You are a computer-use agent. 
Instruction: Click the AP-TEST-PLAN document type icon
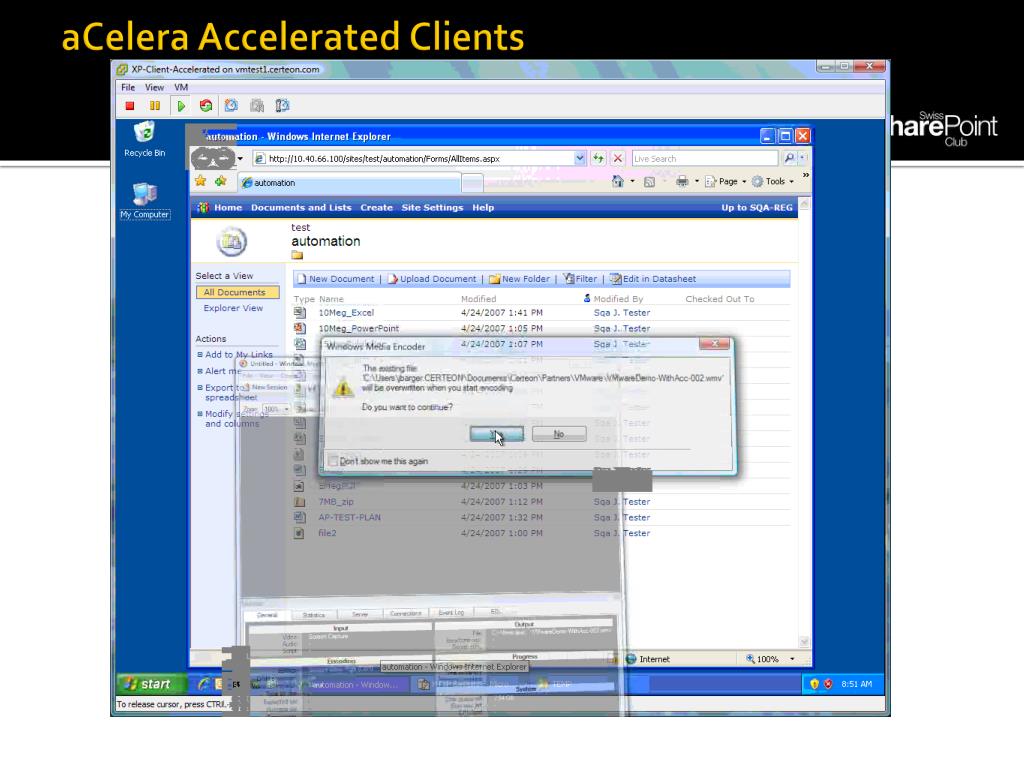pyautogui.click(x=299, y=517)
